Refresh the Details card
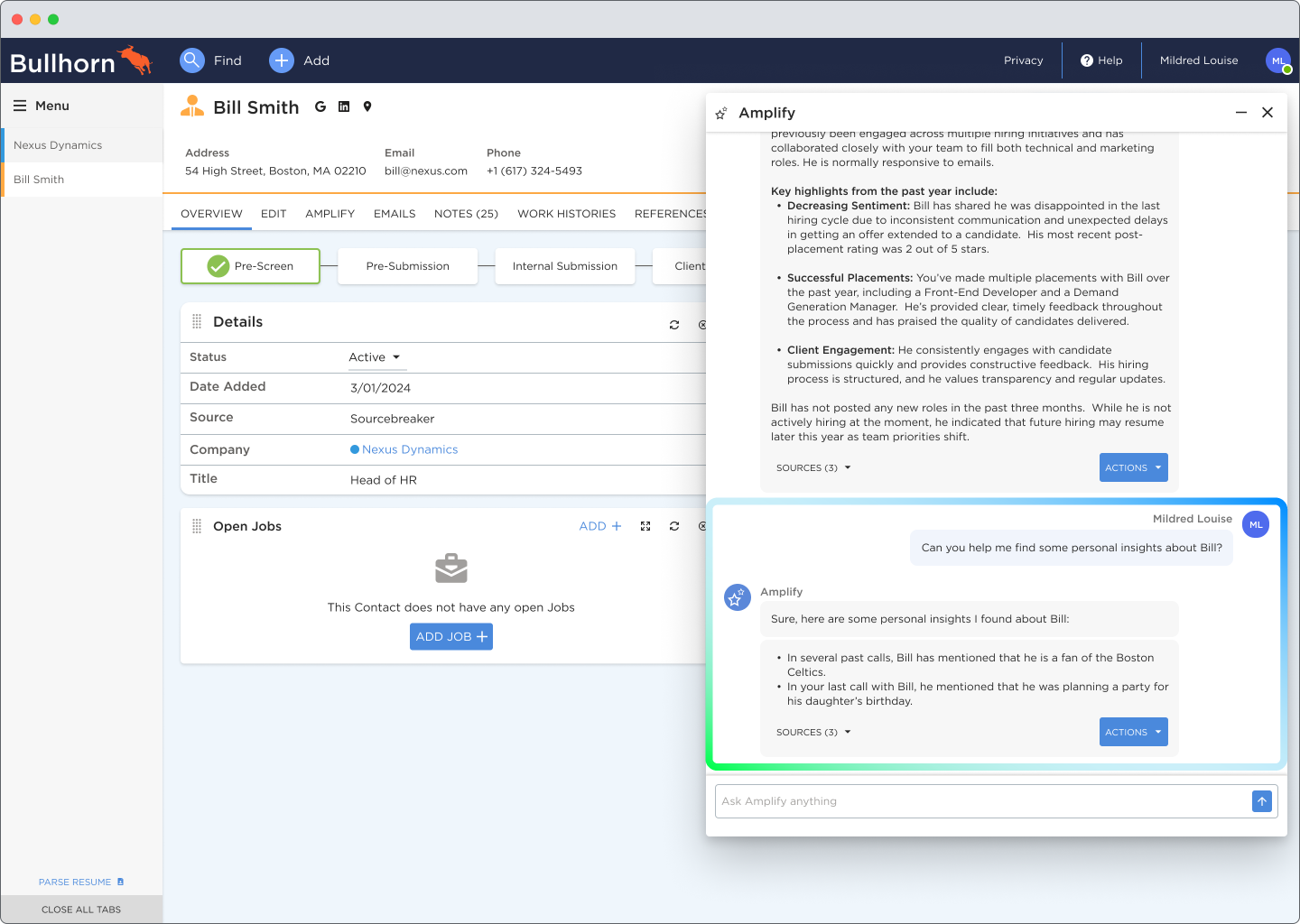 click(x=674, y=325)
